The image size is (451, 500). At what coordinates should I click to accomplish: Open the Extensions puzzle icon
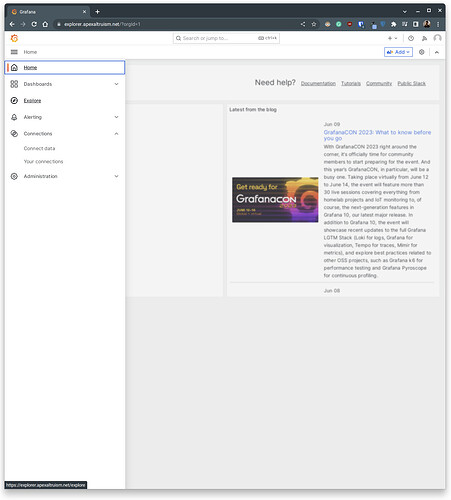coord(394,24)
